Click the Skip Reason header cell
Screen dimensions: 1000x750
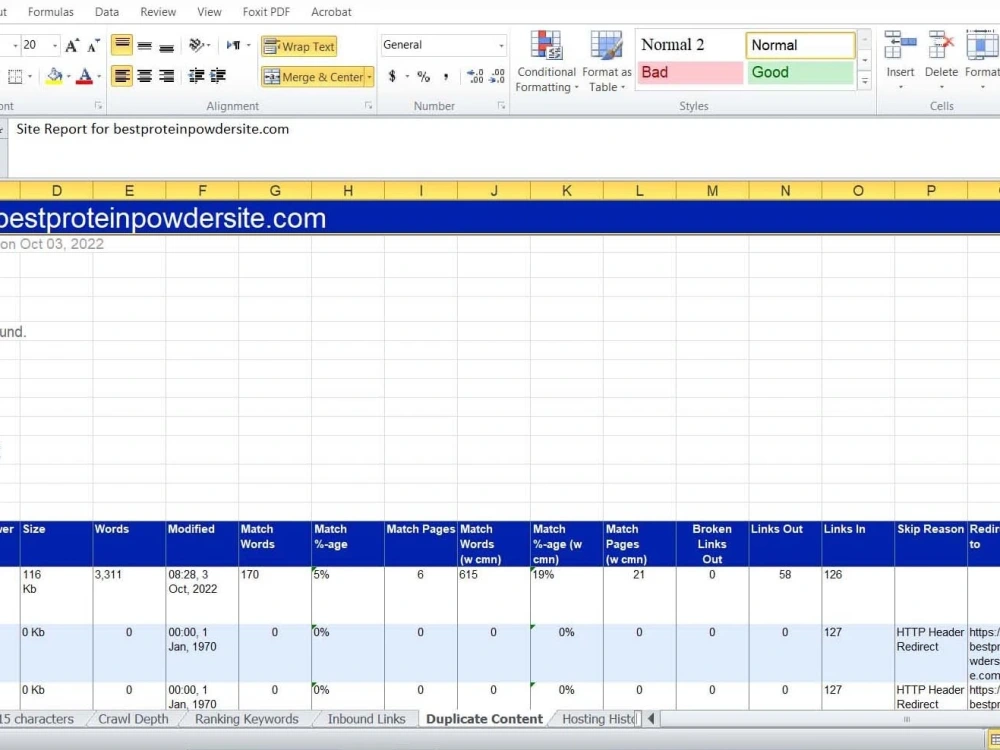point(930,544)
